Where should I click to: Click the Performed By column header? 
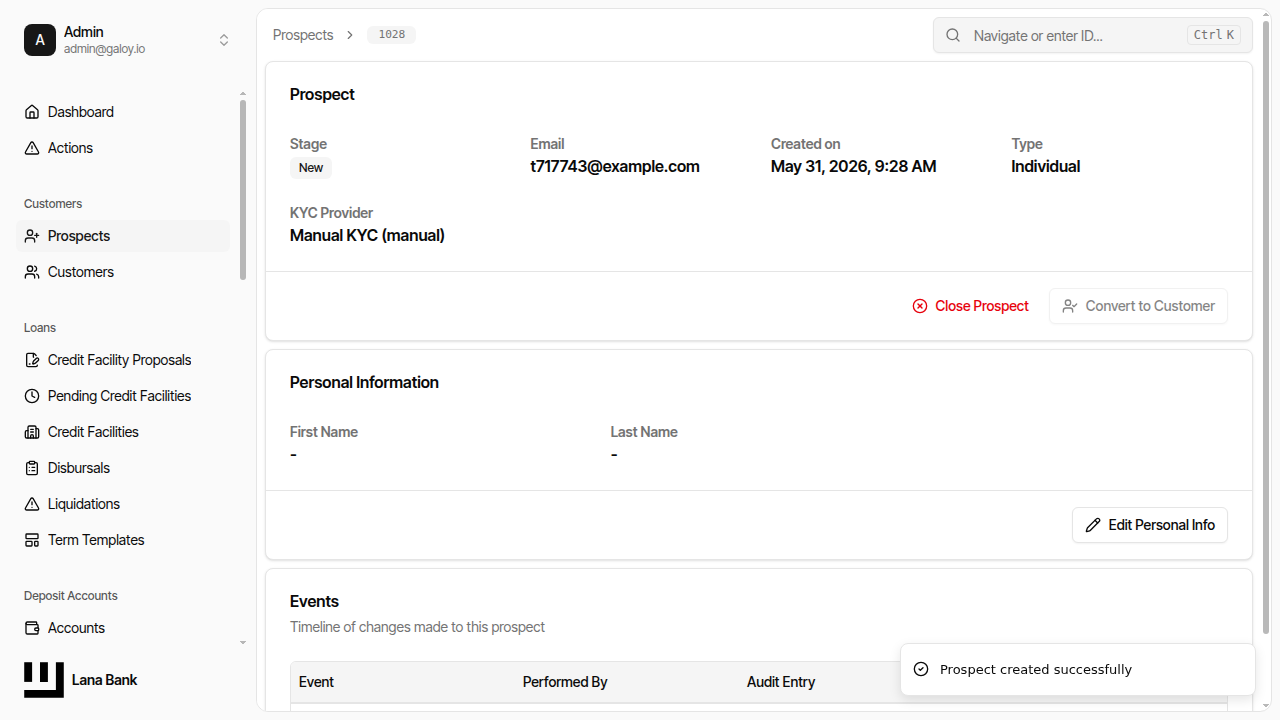click(565, 682)
